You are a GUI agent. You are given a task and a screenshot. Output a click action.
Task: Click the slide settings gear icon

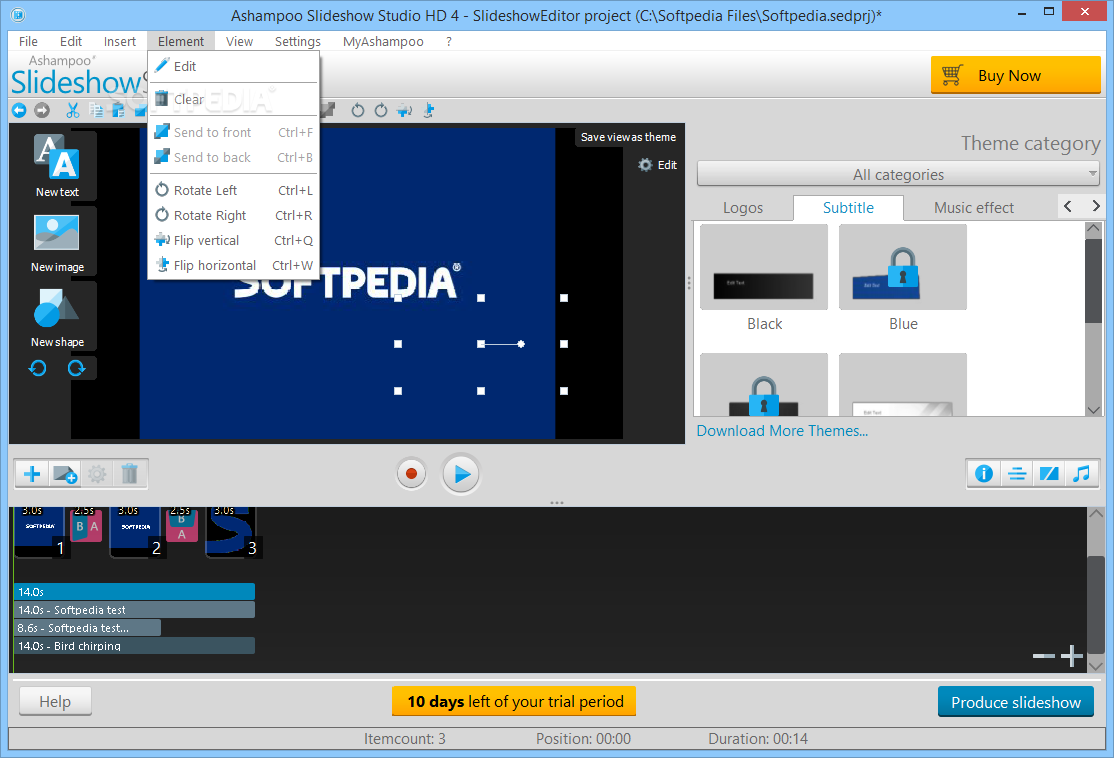pos(97,474)
